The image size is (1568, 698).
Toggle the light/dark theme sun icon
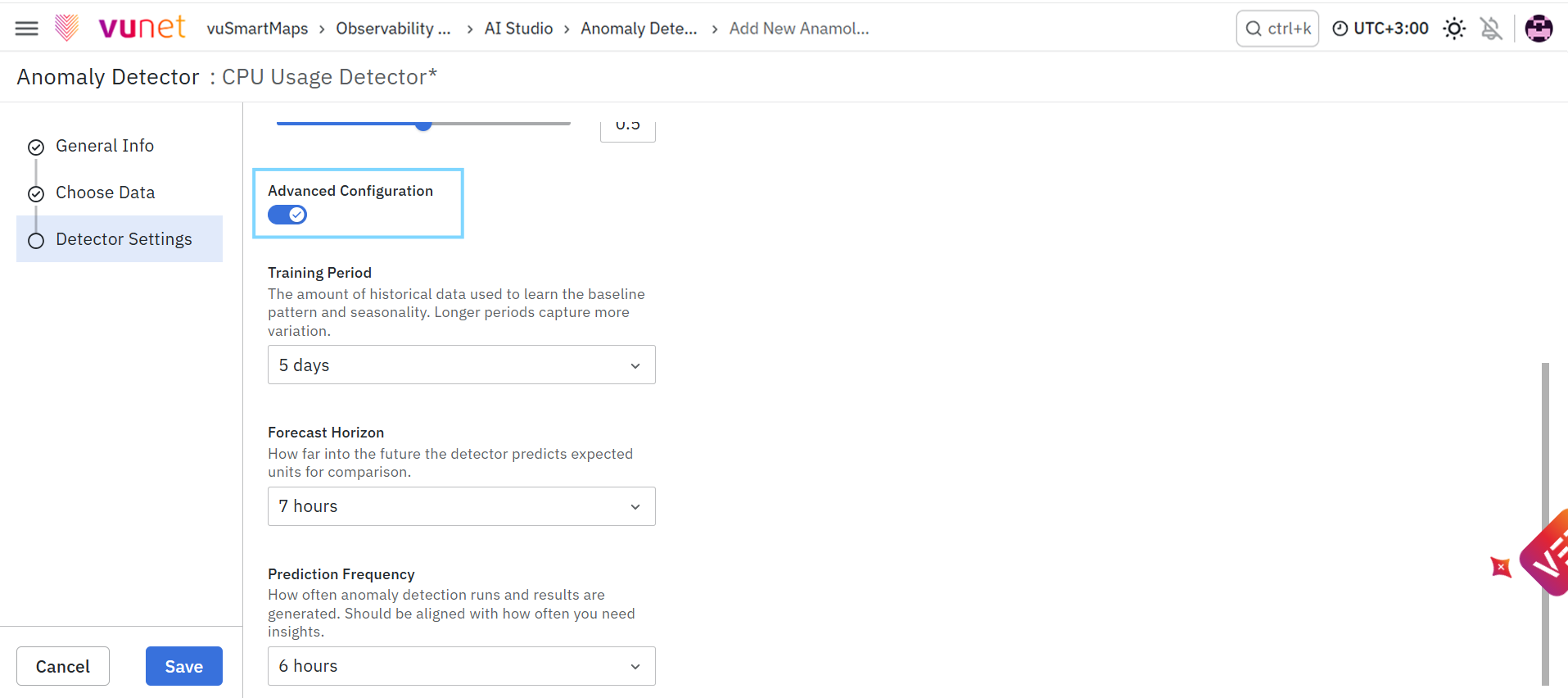pos(1454,29)
